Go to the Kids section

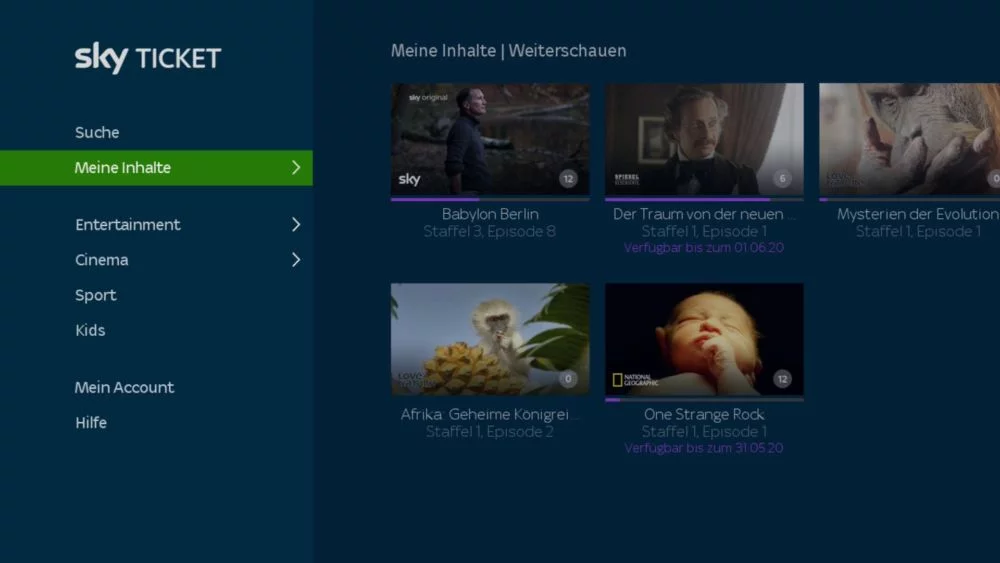pos(90,330)
